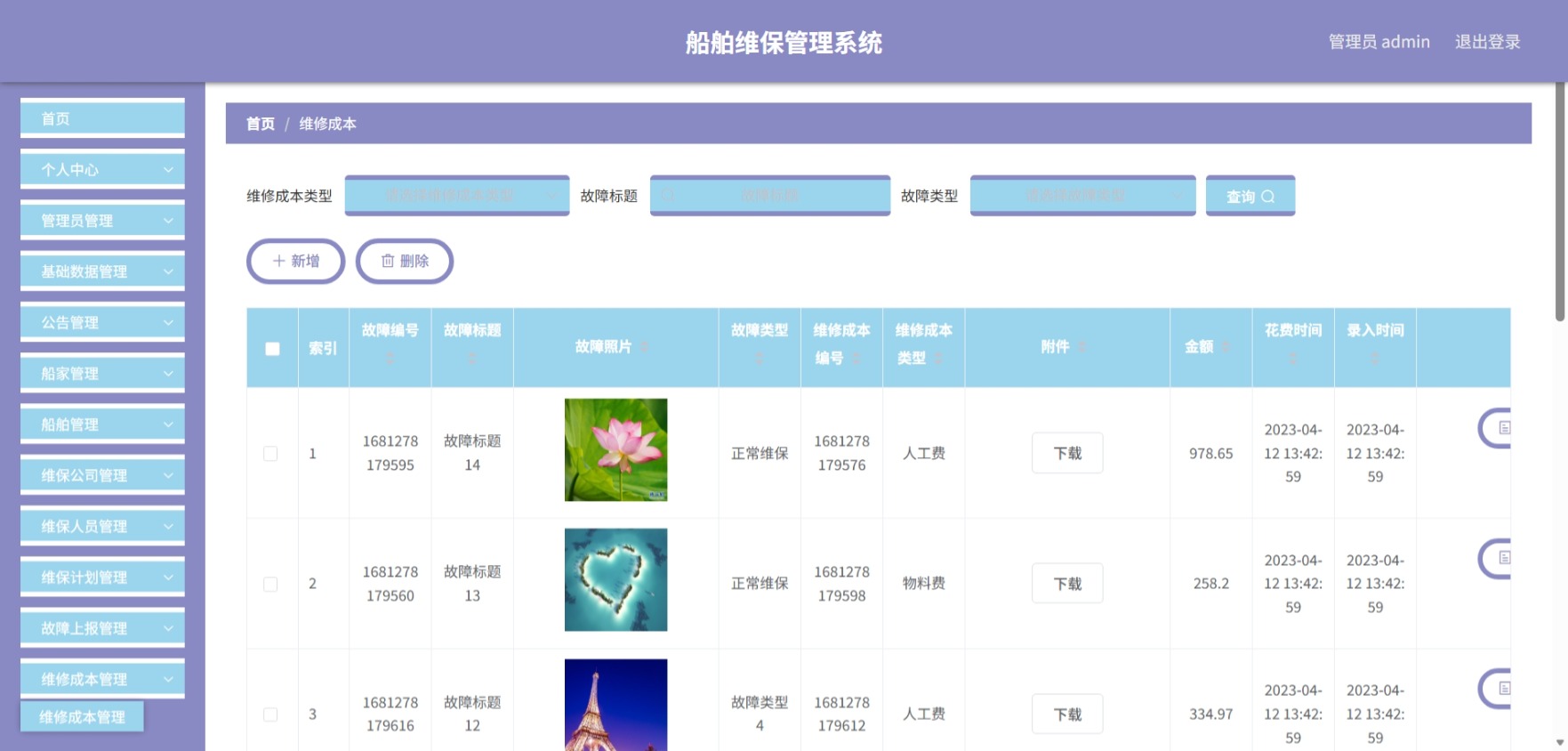Click 故障类型 4 cell in third row
The width and height of the screenshot is (1568, 751).
760,714
